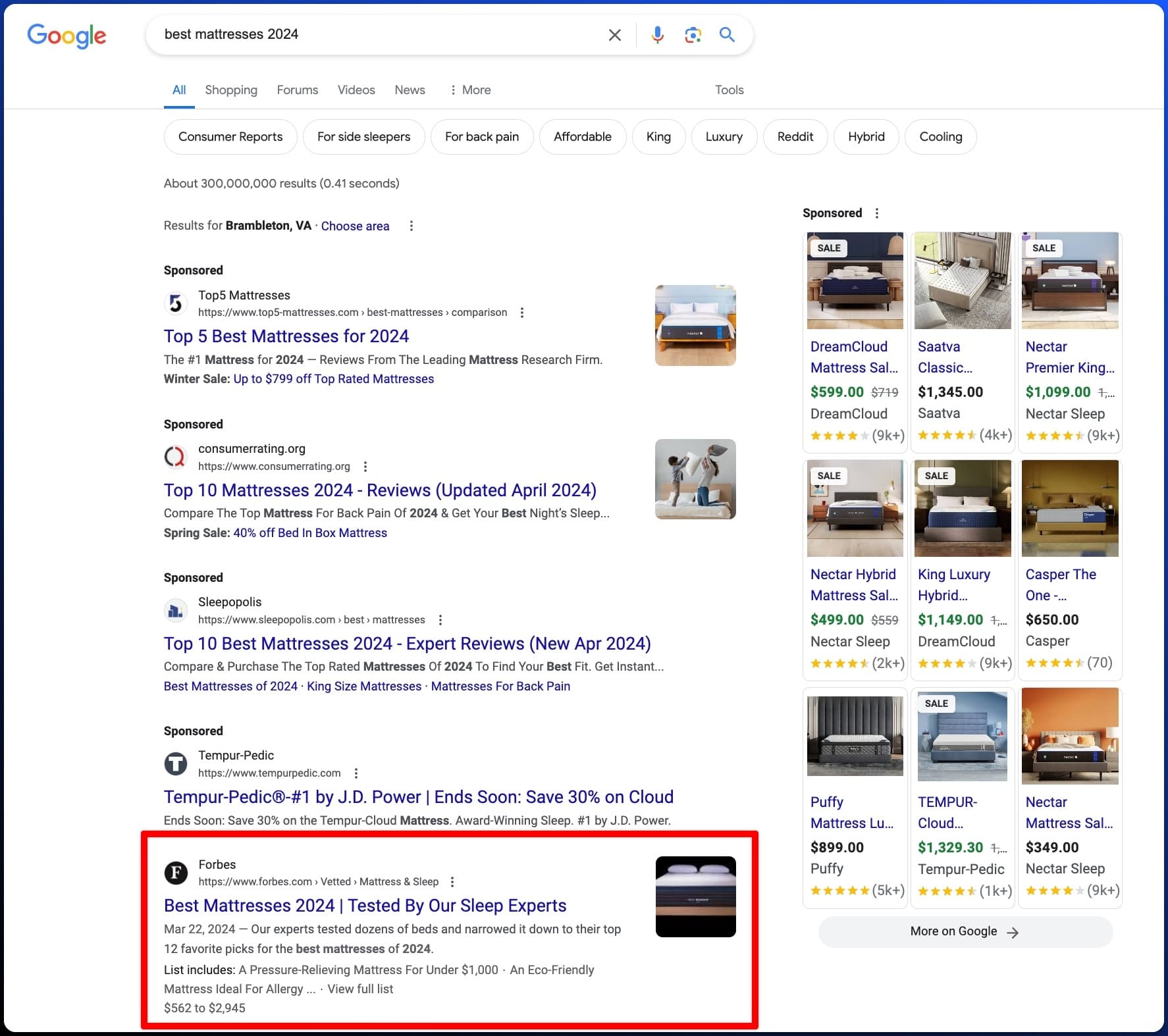Click the Top5 Mattresses favicon
1168x1036 pixels.
pos(175,303)
